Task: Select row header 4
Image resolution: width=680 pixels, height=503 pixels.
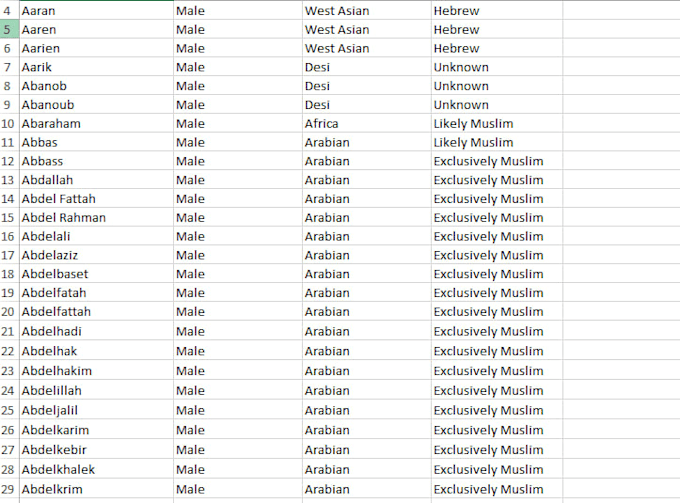Action: point(10,10)
